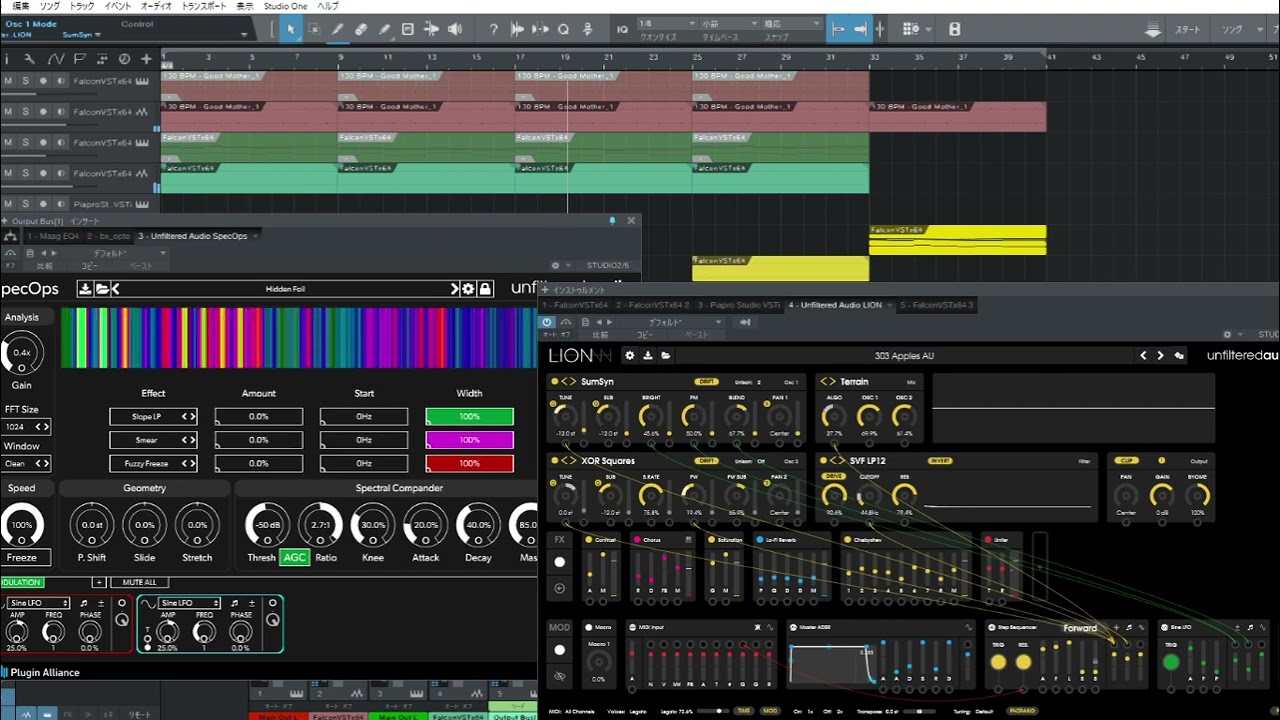Click the question mark help icon
The width and height of the screenshot is (1280, 720).
(493, 29)
